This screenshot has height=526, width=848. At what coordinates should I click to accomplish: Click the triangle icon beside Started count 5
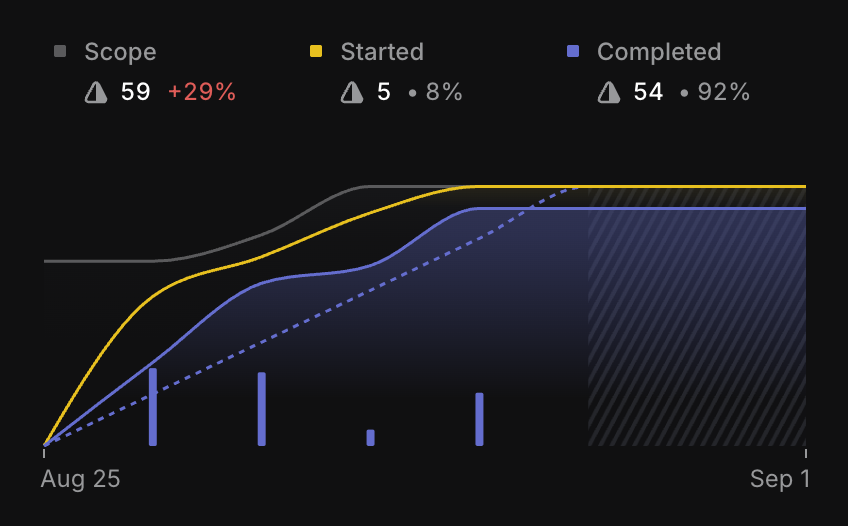point(352,93)
